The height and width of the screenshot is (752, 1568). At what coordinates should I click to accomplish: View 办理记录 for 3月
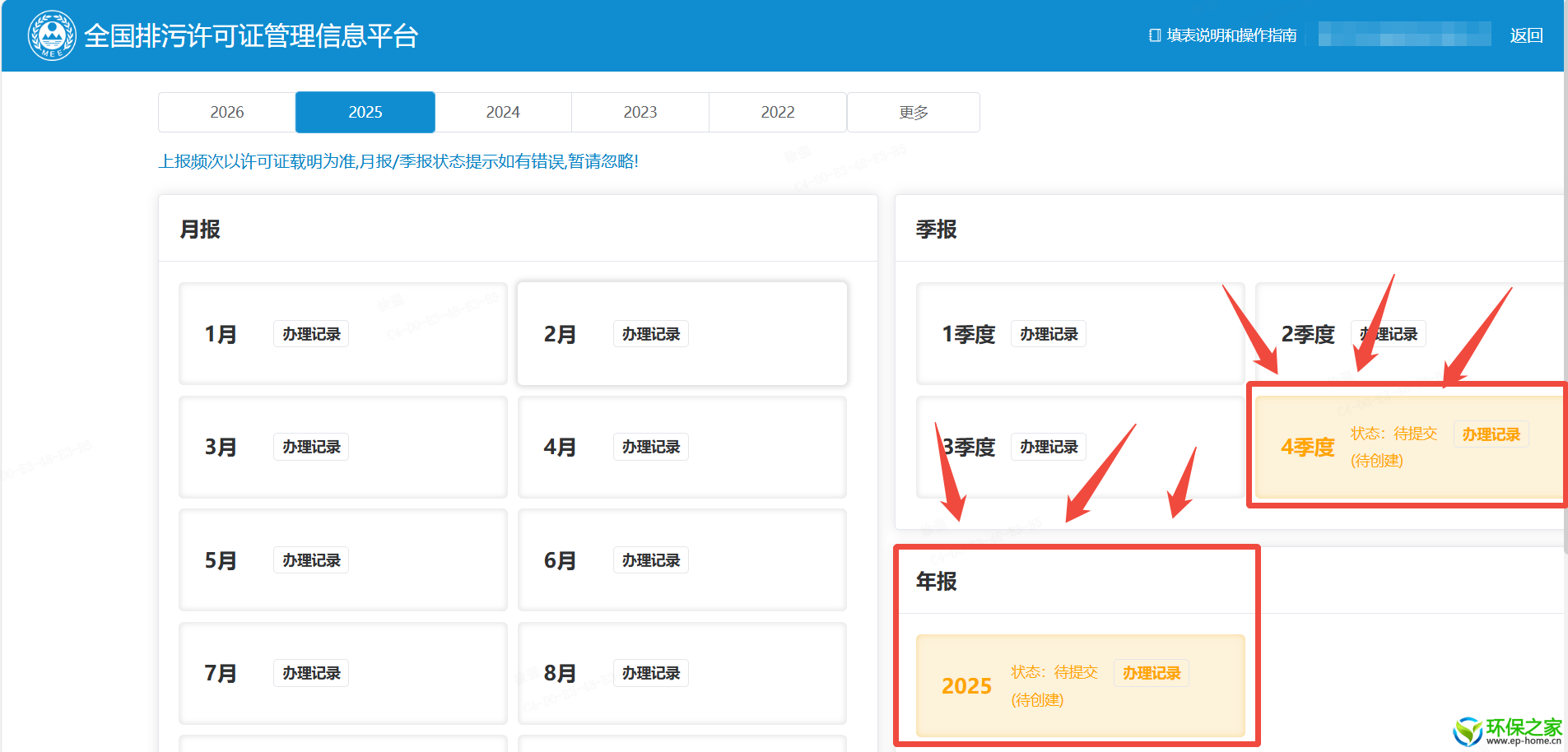[x=311, y=447]
